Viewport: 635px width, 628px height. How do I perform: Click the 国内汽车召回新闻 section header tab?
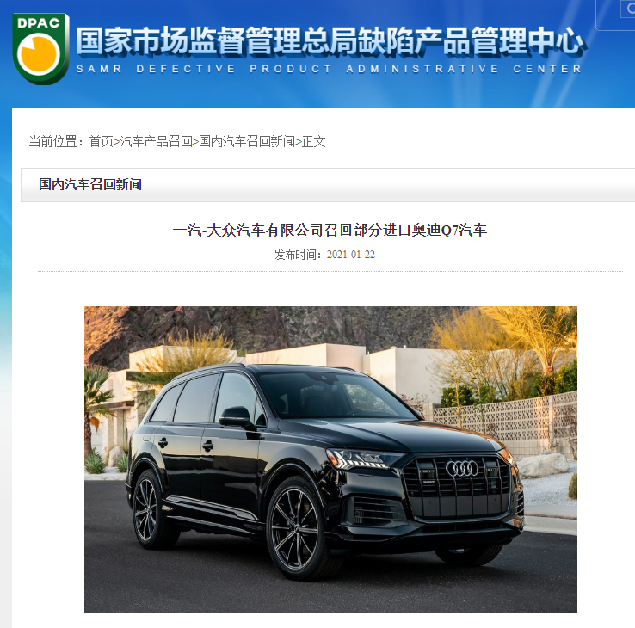(90, 184)
